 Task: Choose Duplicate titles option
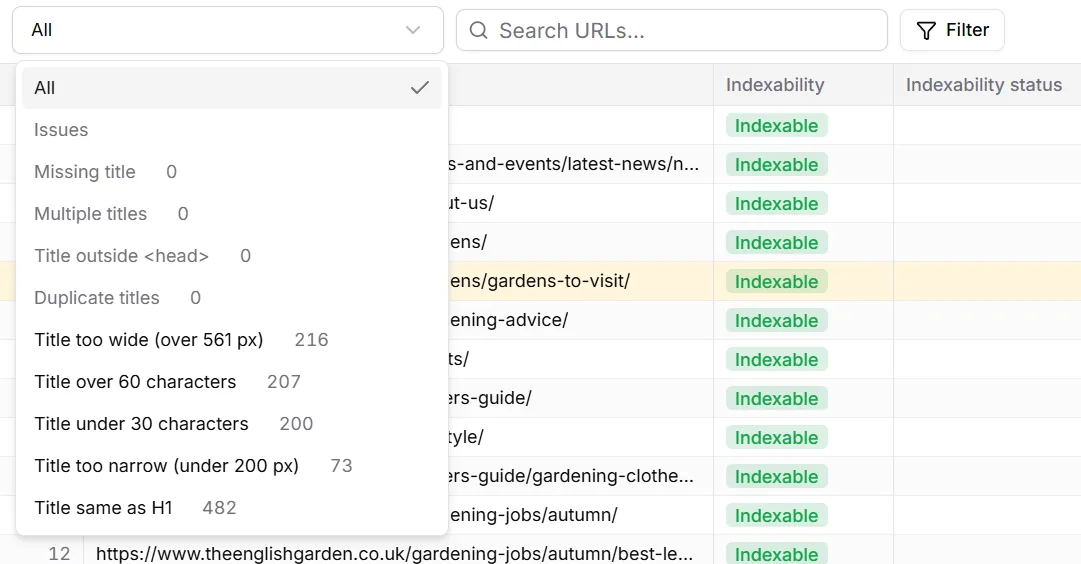[x=232, y=298]
